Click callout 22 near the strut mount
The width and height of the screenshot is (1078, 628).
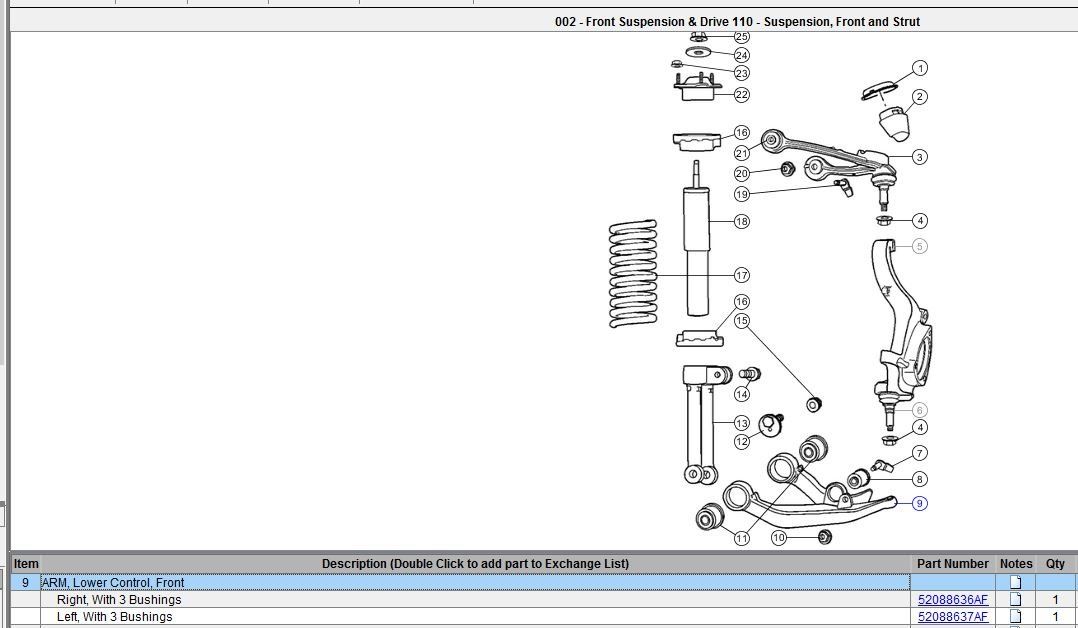click(741, 95)
